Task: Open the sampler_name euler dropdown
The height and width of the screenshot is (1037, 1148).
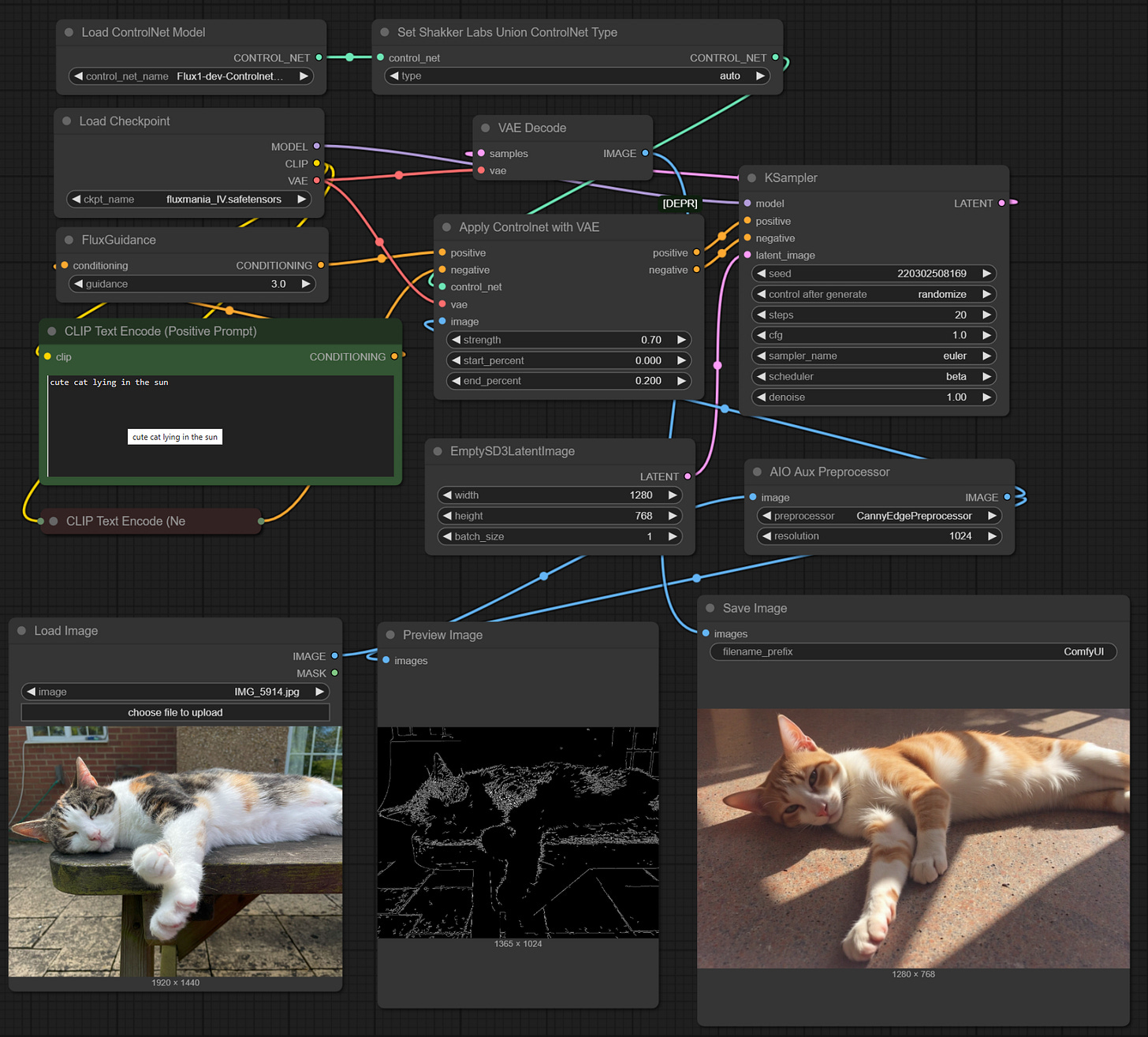Action: tap(874, 356)
